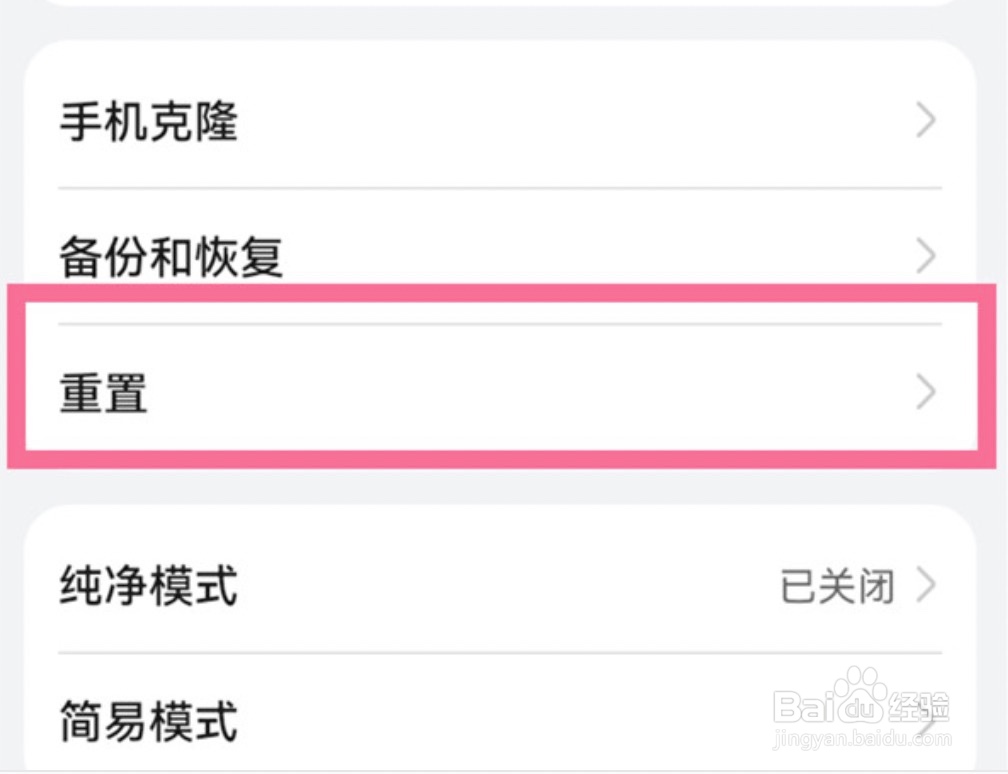The image size is (1008, 774).
Task: Click the jingyan.baidu.com watermark link
Action: [x=864, y=741]
